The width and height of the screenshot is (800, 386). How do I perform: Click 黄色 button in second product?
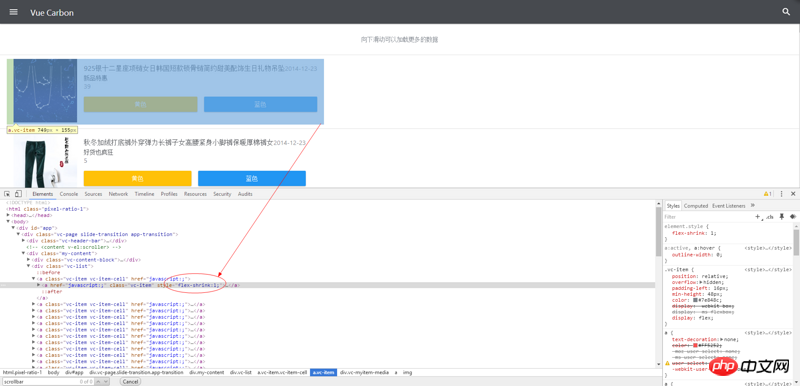tap(137, 178)
